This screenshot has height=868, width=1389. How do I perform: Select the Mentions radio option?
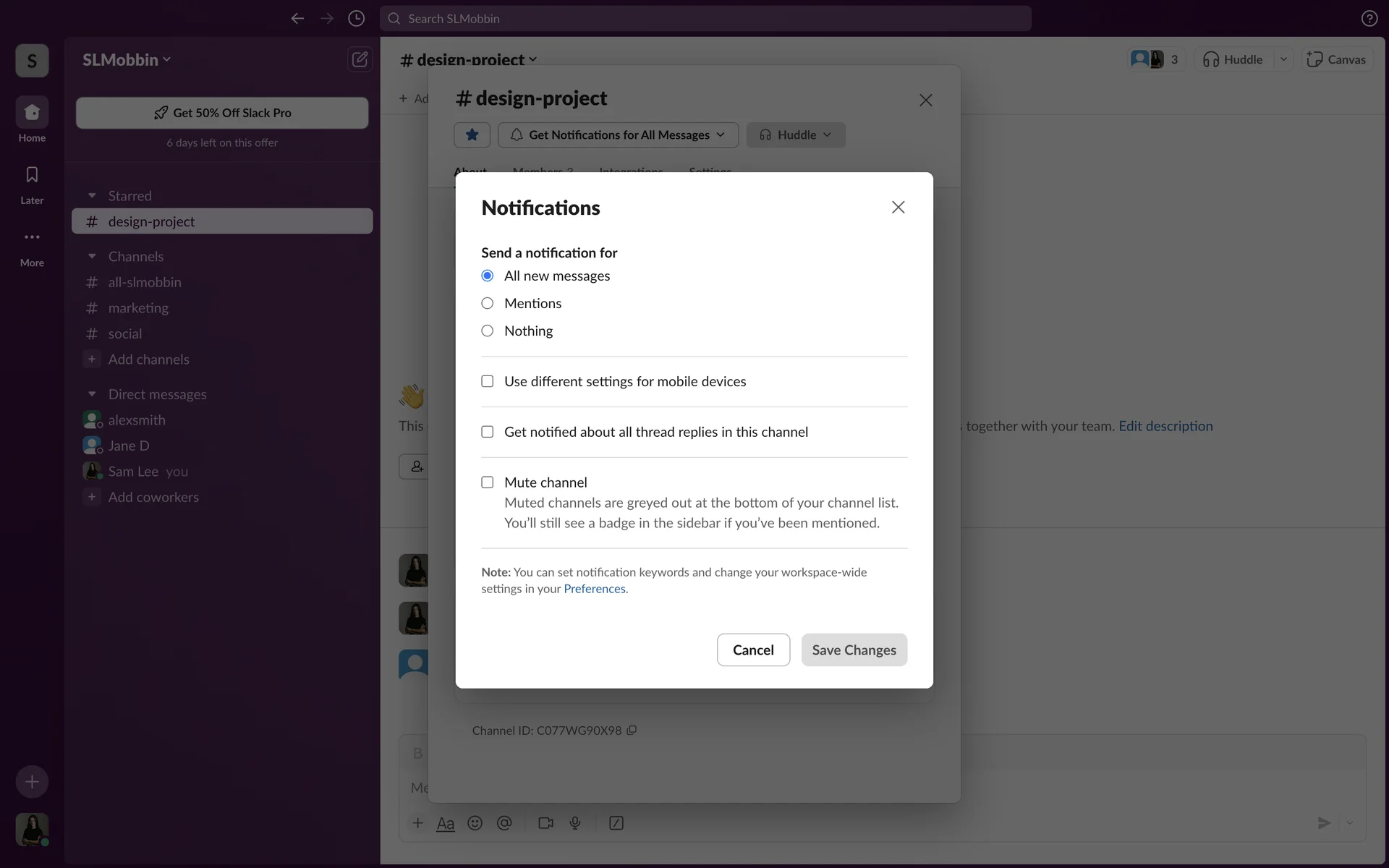point(488,303)
